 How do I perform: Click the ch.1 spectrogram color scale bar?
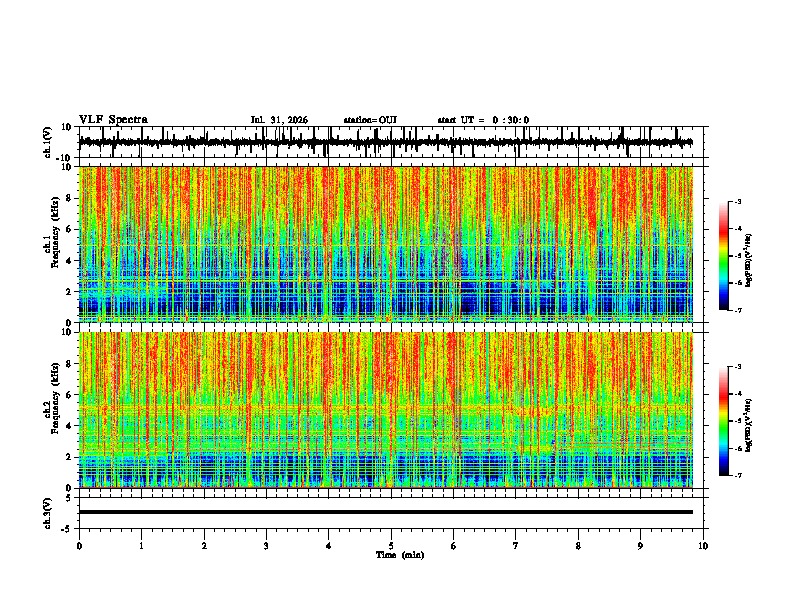(724, 256)
